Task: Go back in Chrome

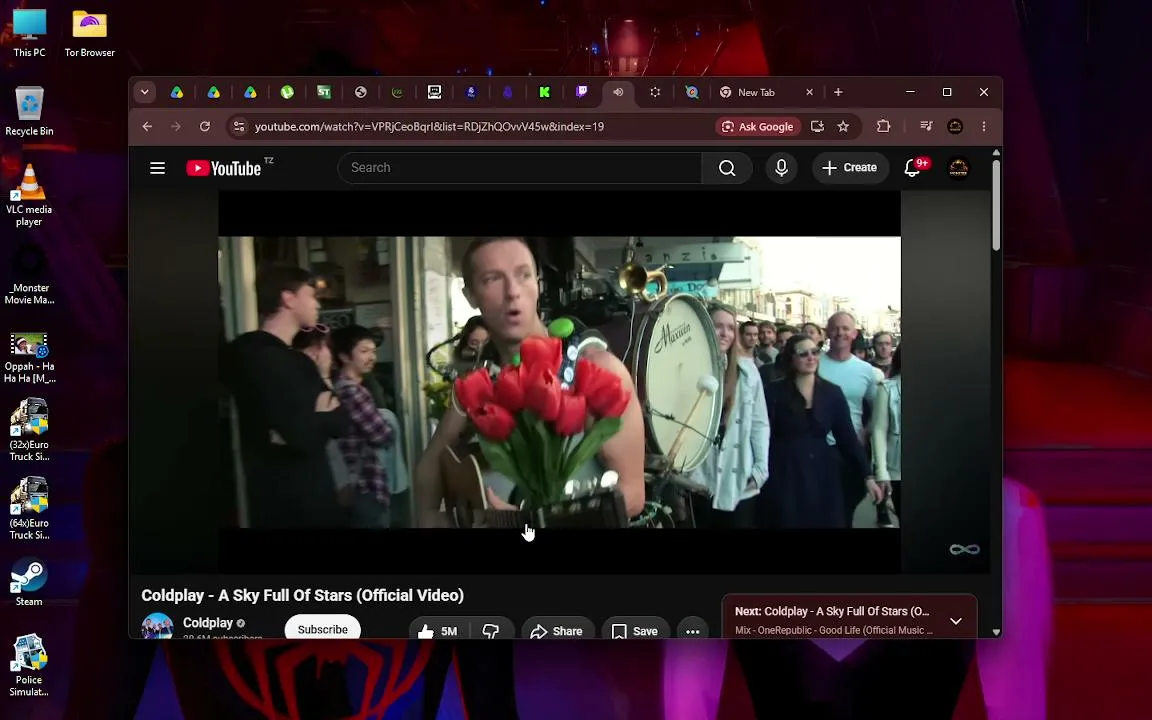Action: tap(147, 126)
